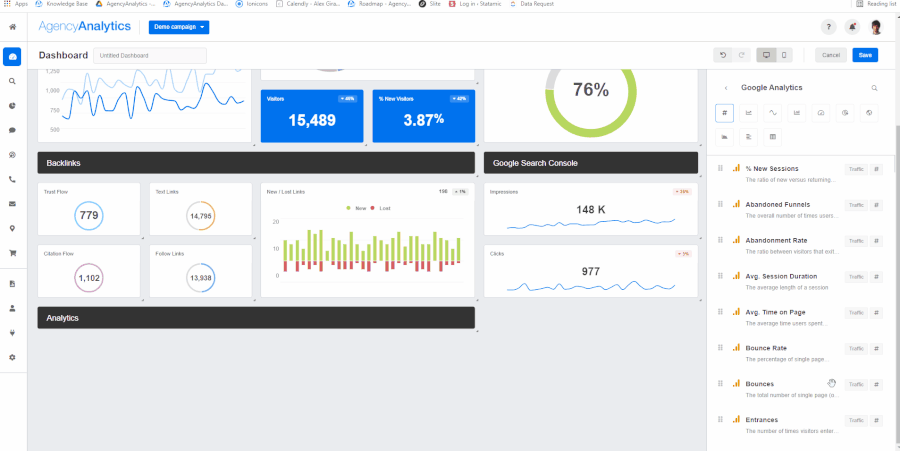Select the column chart widget type
Image resolution: width=900 pixels, height=451 pixels.
[797, 113]
